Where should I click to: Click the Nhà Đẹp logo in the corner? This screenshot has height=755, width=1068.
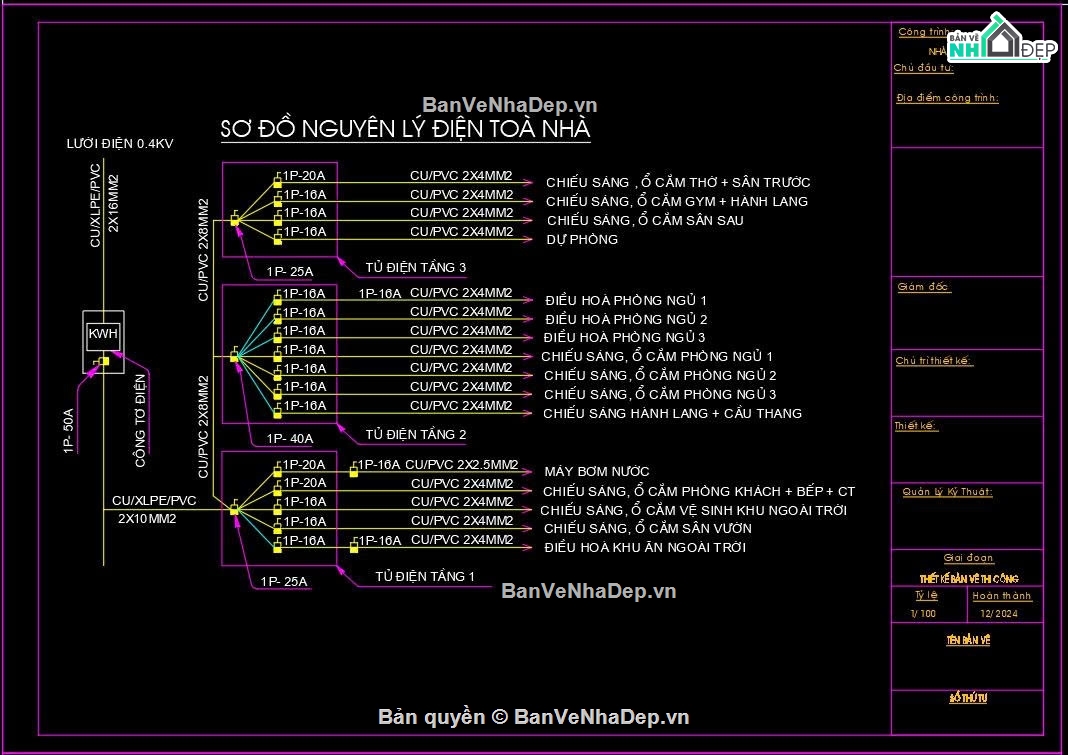click(1001, 41)
